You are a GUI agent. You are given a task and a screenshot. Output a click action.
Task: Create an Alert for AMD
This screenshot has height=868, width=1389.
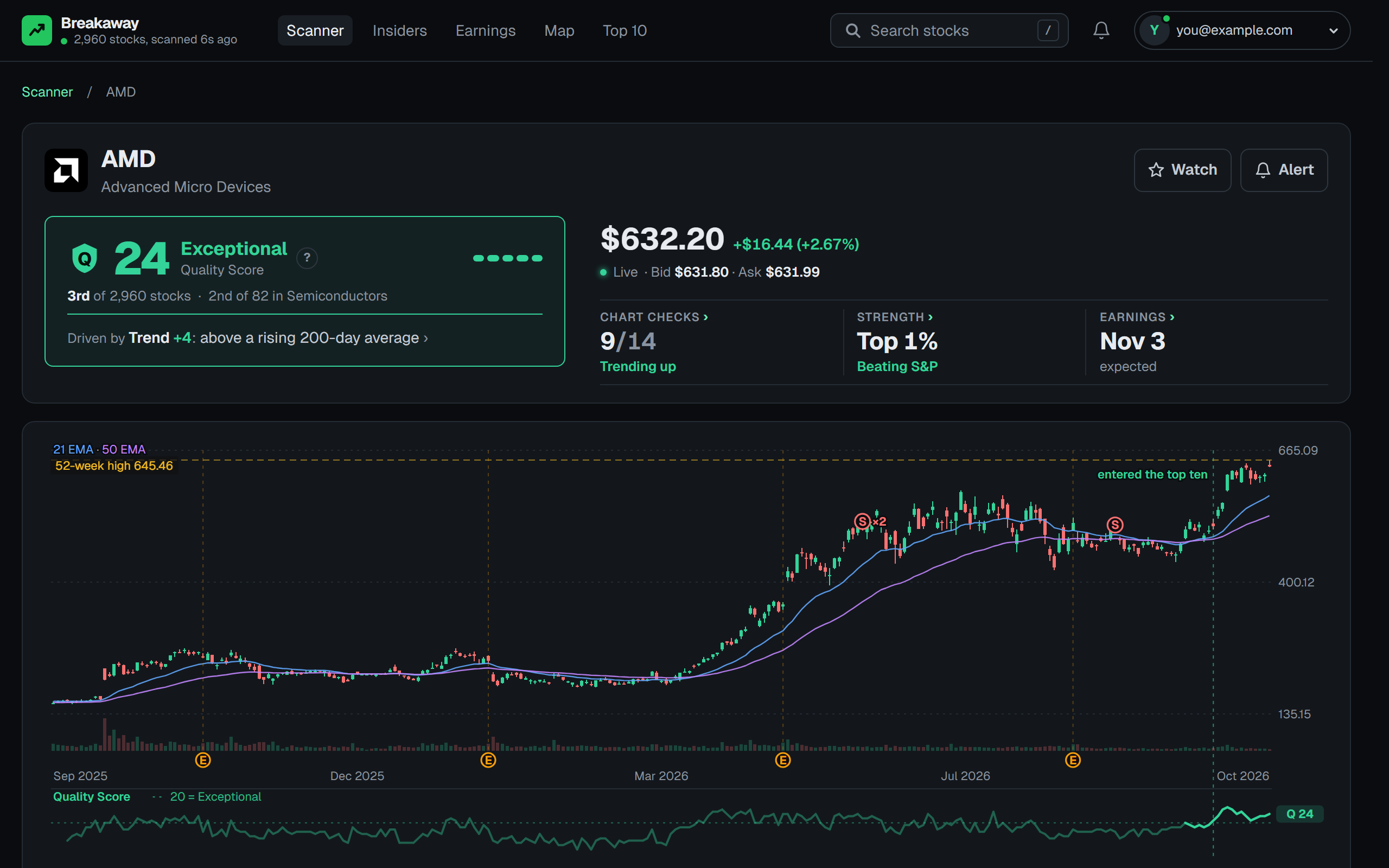[x=1283, y=170]
